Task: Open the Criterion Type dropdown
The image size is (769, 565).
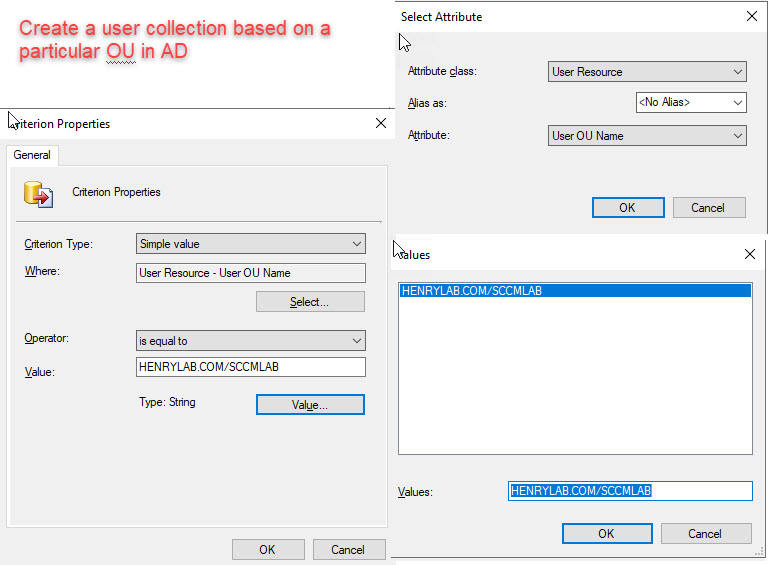Action: 250,244
